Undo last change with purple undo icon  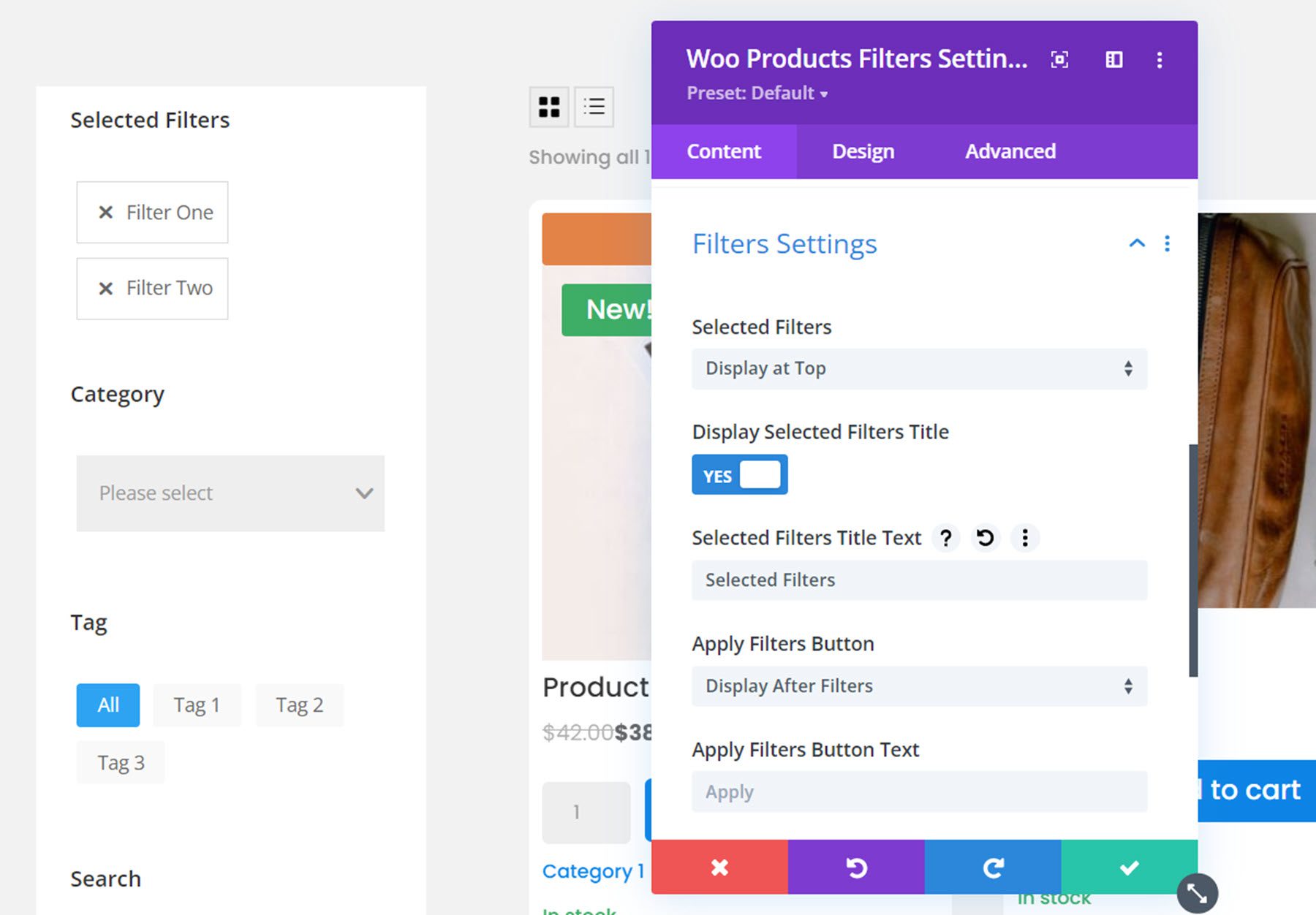pos(856,868)
